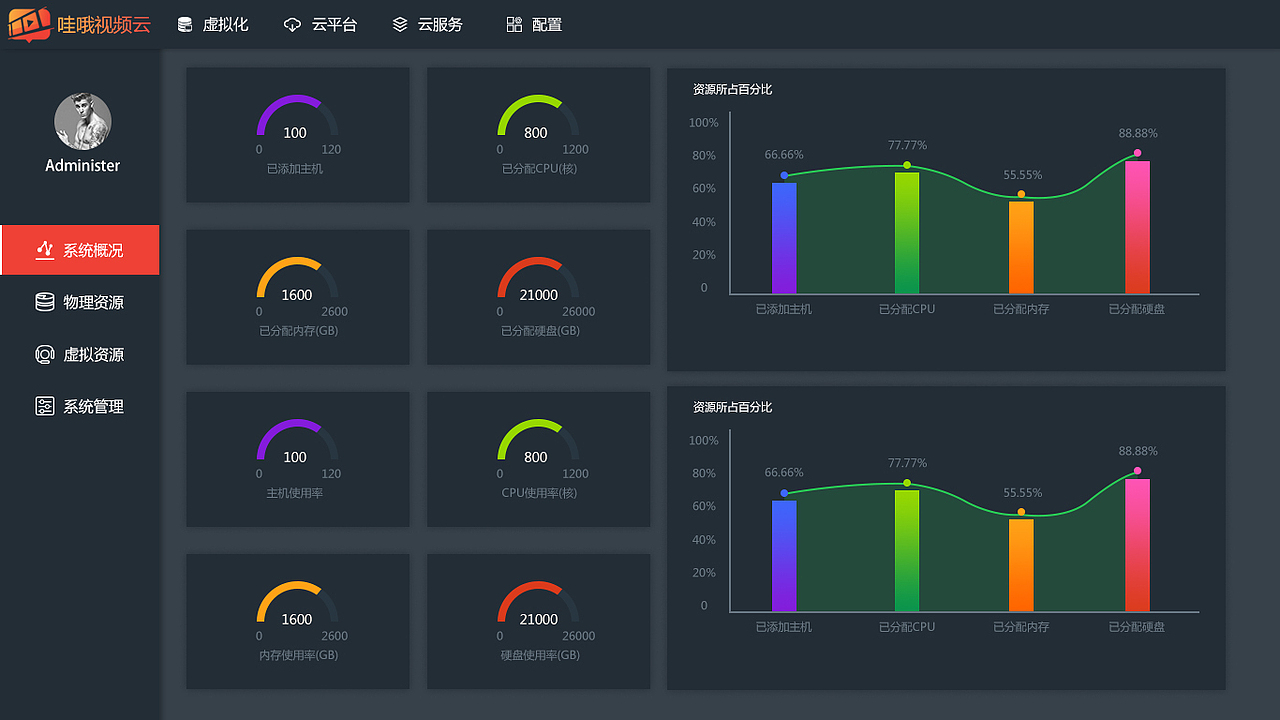This screenshot has width=1280, height=720.
Task: Click the 内存使用率(GB) card label
Action: point(298,655)
